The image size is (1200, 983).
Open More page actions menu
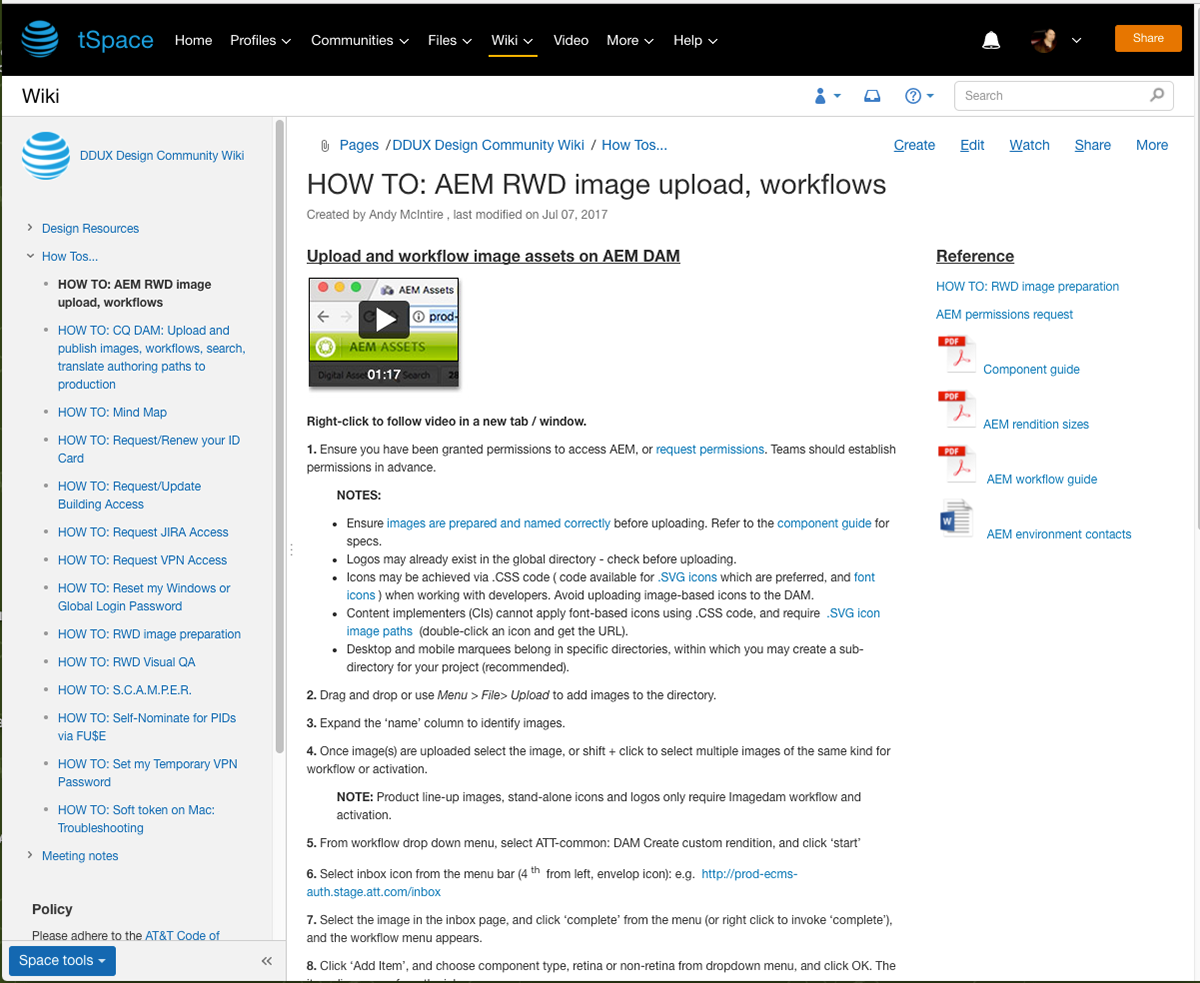point(1152,145)
